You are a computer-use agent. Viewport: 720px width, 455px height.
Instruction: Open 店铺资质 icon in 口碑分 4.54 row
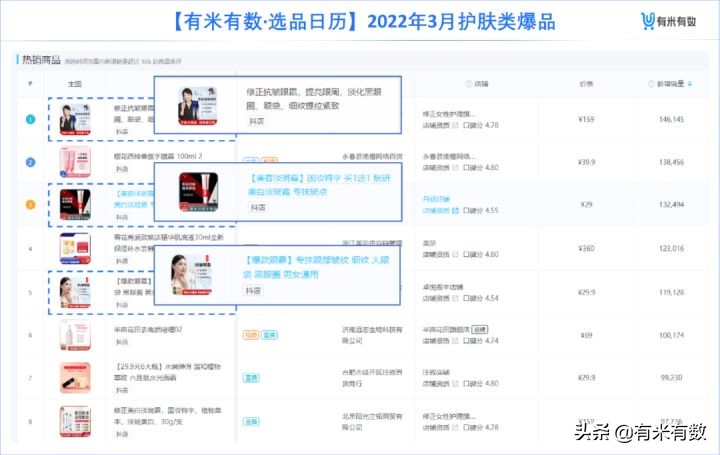[x=455, y=298]
